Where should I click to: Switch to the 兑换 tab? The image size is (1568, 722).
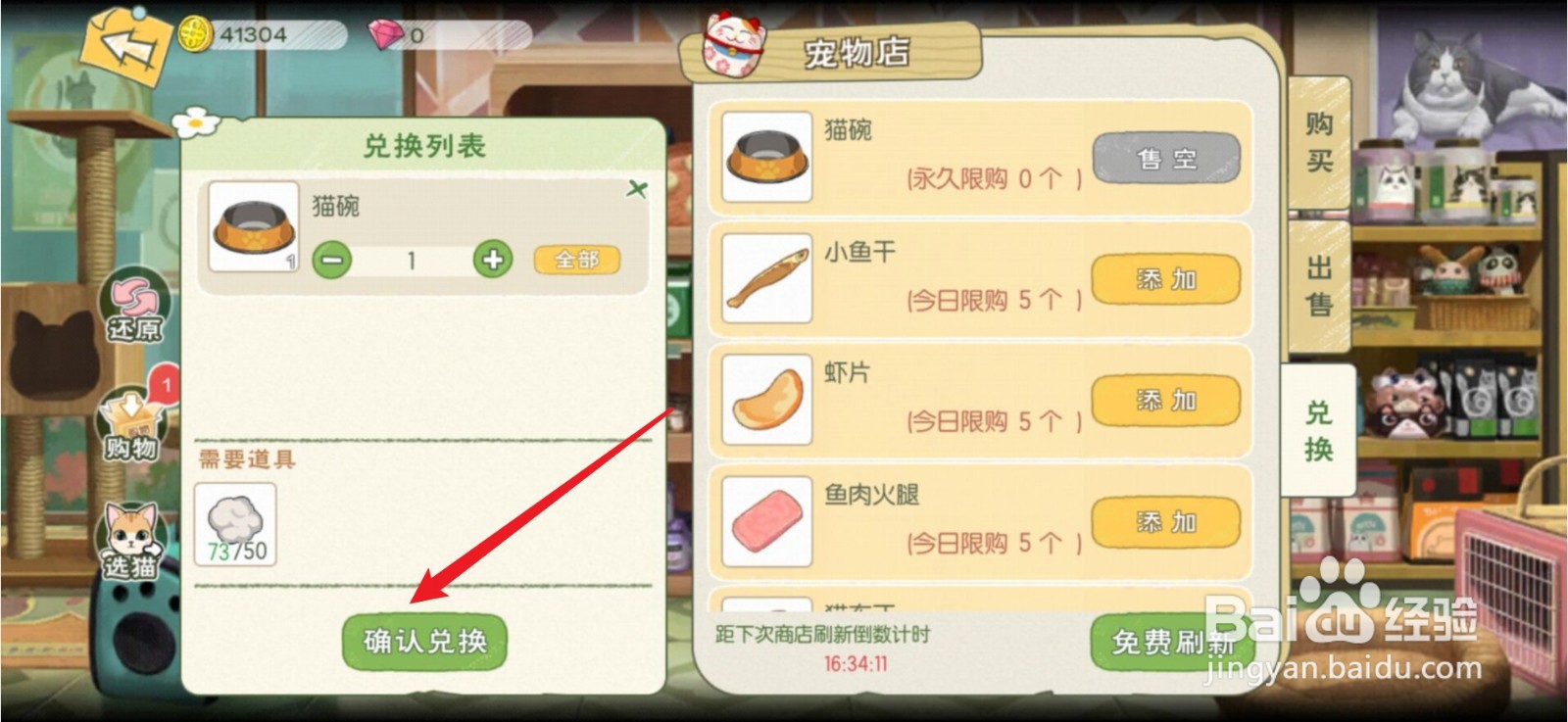[1319, 431]
